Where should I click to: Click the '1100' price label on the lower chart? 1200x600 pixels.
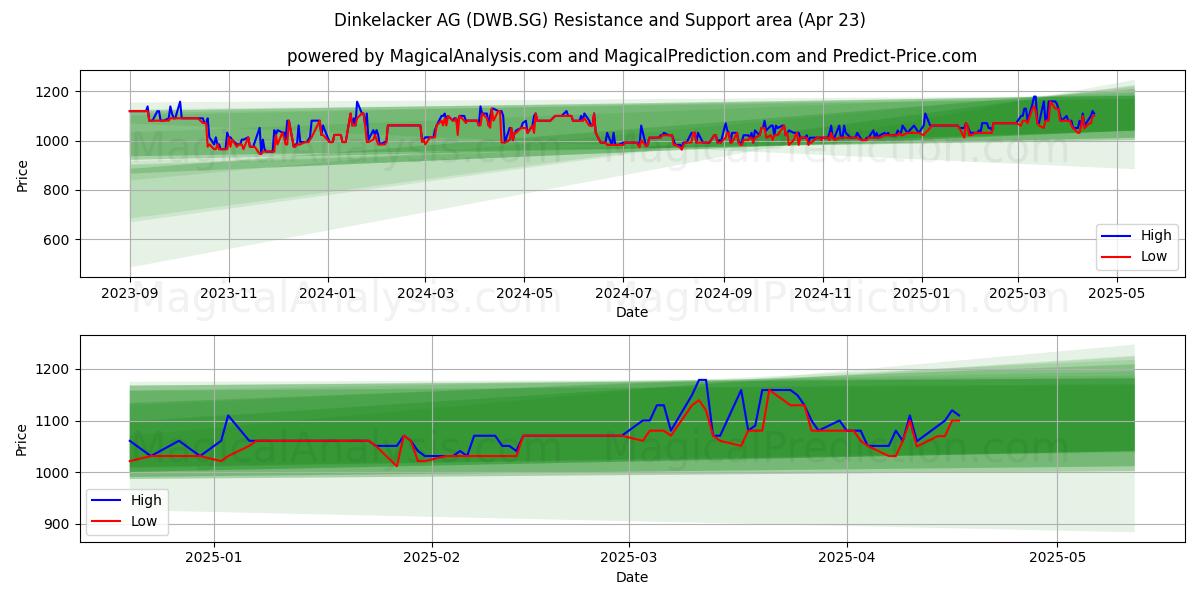(x=55, y=421)
